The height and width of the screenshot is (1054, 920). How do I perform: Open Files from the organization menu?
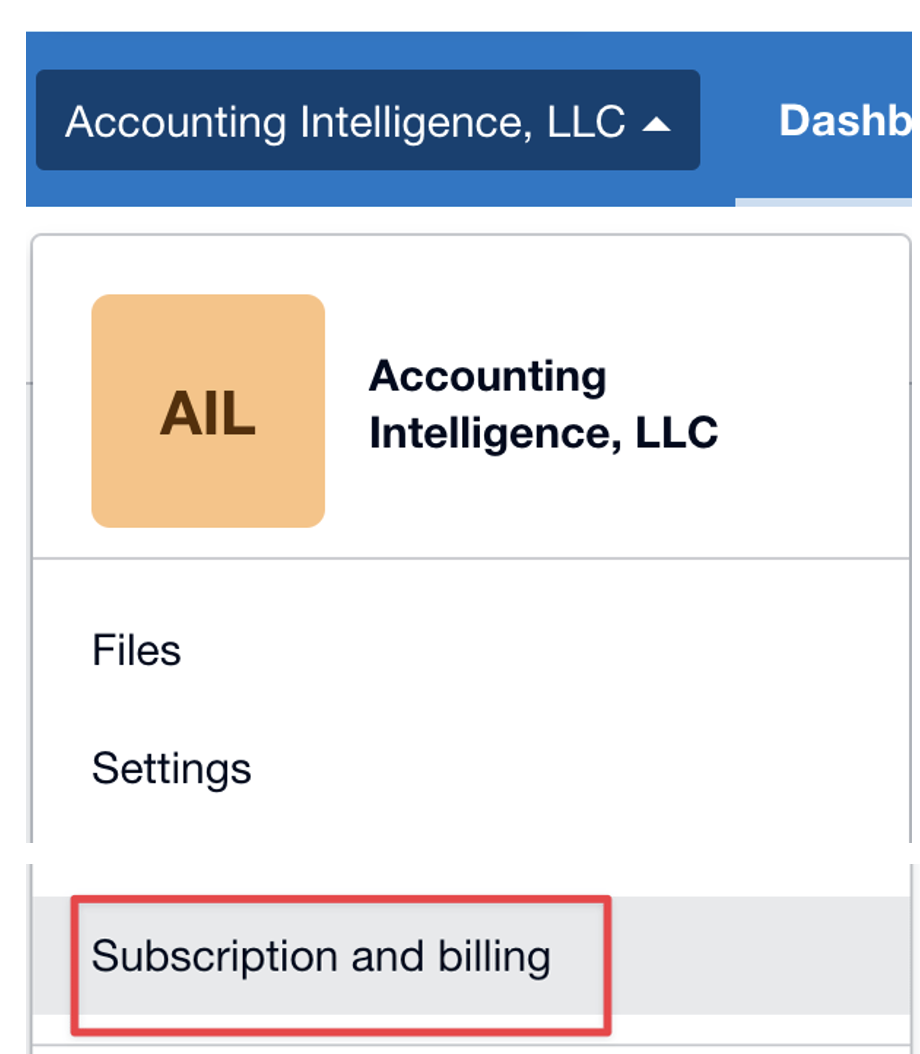point(136,650)
